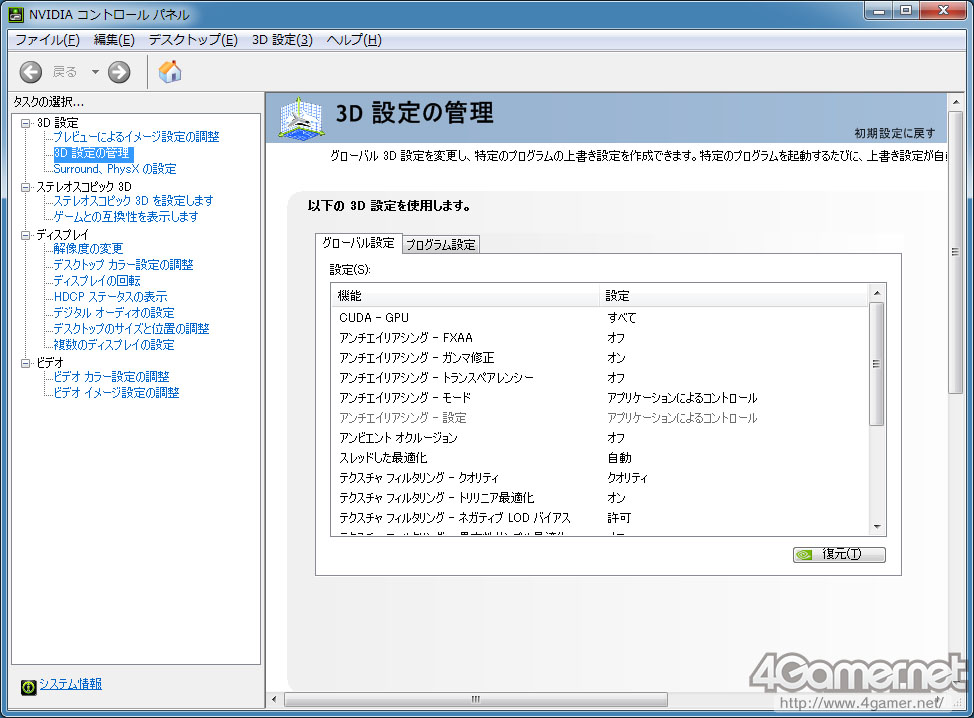Select 3D 設定の管理 in the tree
The width and height of the screenshot is (974, 718).
[92, 153]
